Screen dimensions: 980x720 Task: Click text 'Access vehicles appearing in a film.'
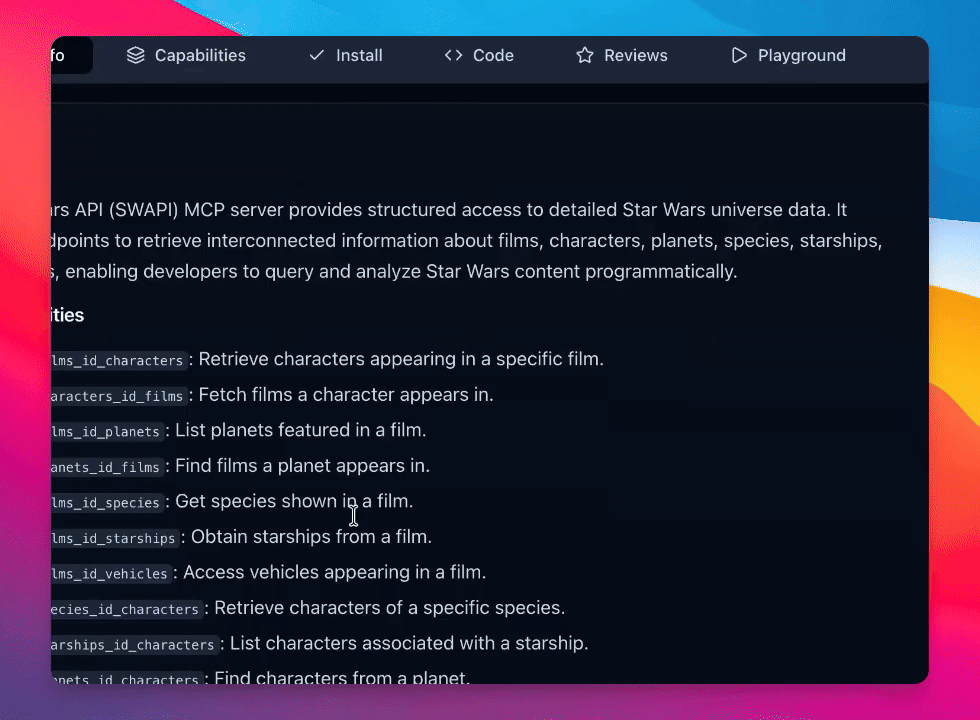[x=334, y=573]
